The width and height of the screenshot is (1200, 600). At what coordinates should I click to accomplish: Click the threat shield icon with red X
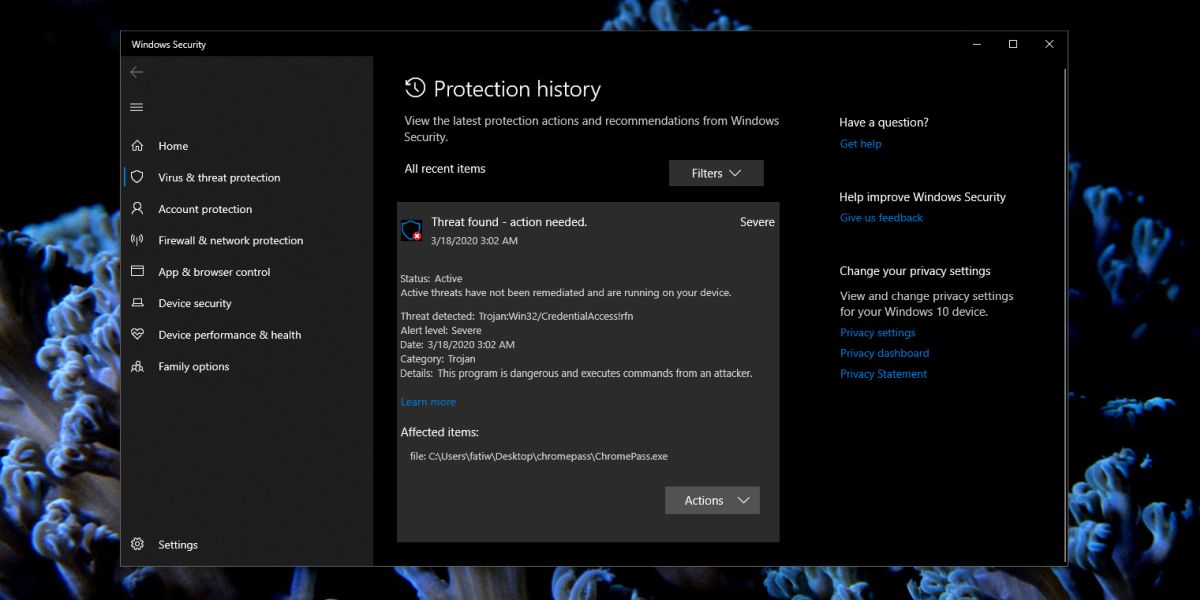click(411, 231)
